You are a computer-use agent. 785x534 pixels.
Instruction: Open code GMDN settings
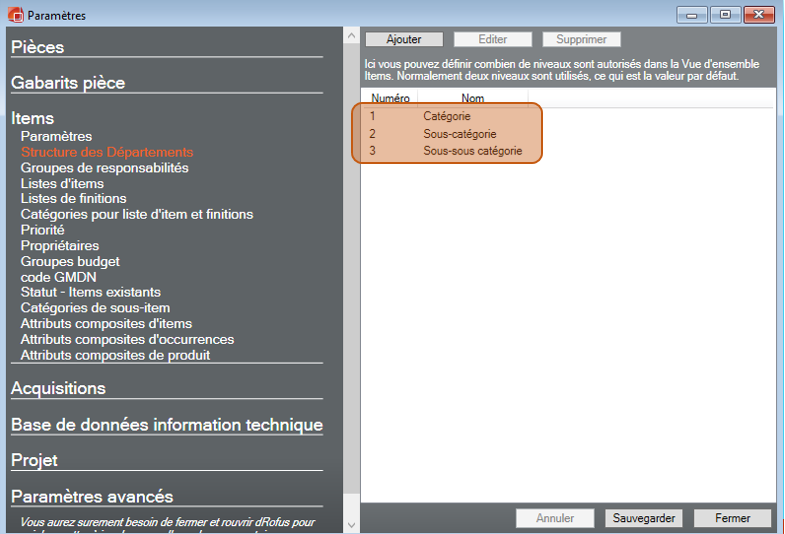[58, 277]
